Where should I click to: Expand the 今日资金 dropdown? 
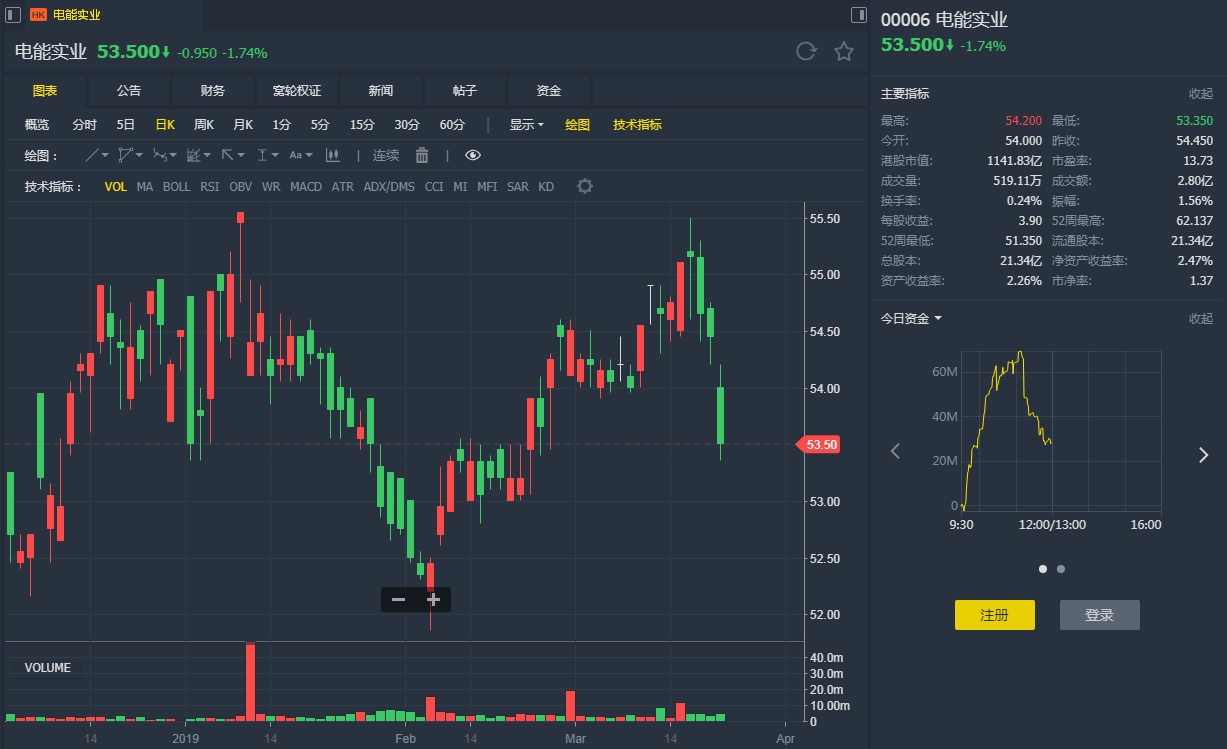pos(911,318)
